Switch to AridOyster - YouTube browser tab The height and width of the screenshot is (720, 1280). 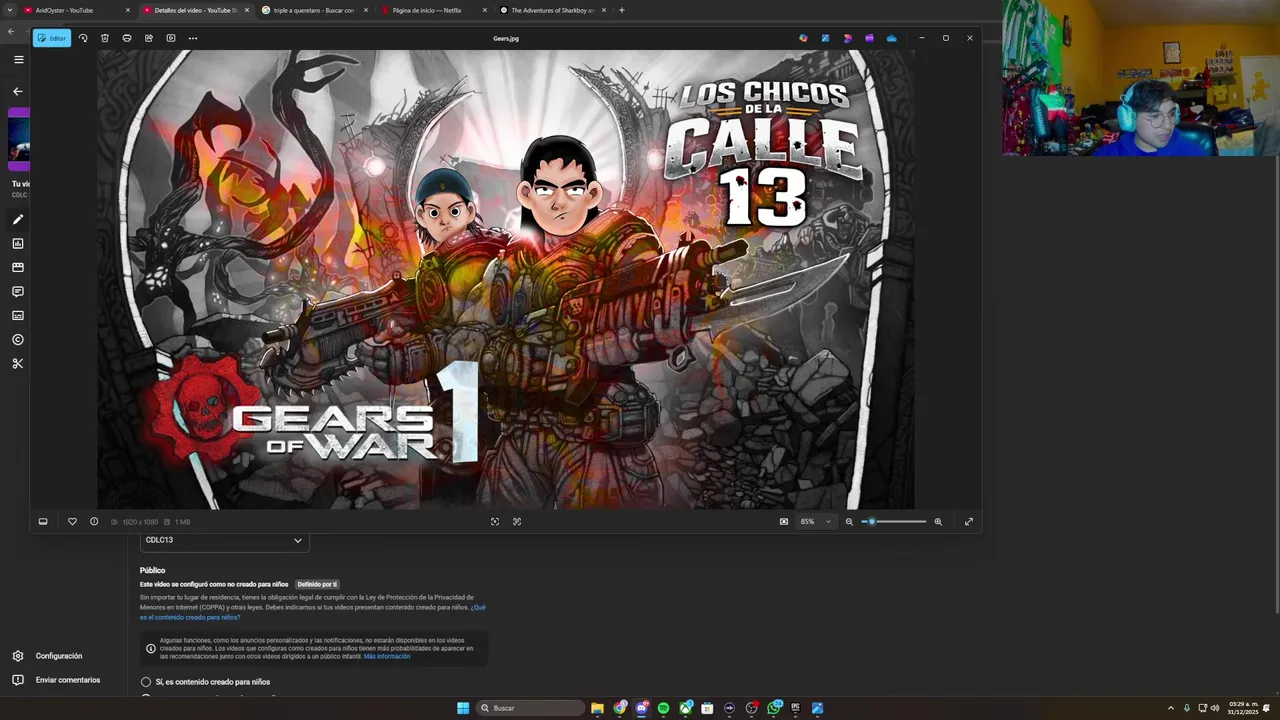(77, 10)
